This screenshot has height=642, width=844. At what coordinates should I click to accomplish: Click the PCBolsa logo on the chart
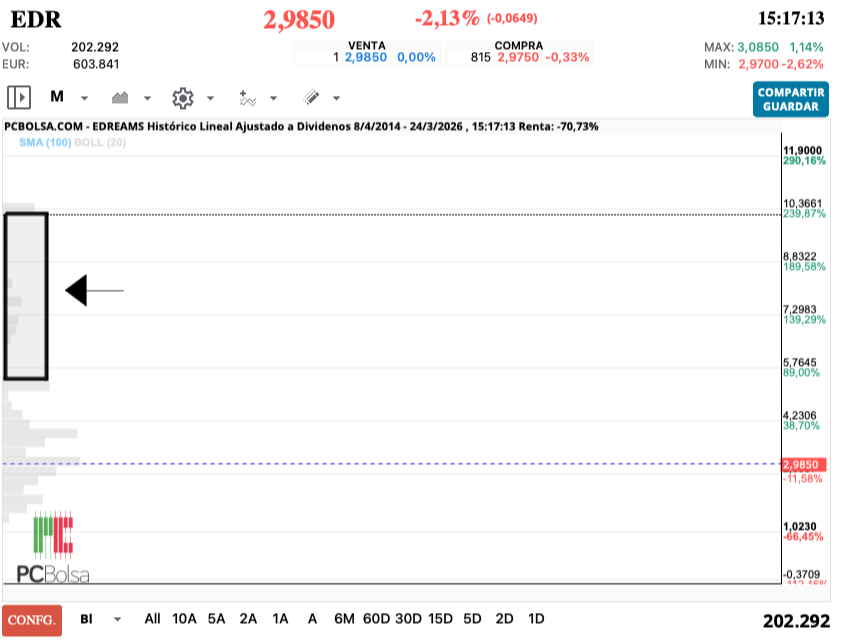pos(54,548)
